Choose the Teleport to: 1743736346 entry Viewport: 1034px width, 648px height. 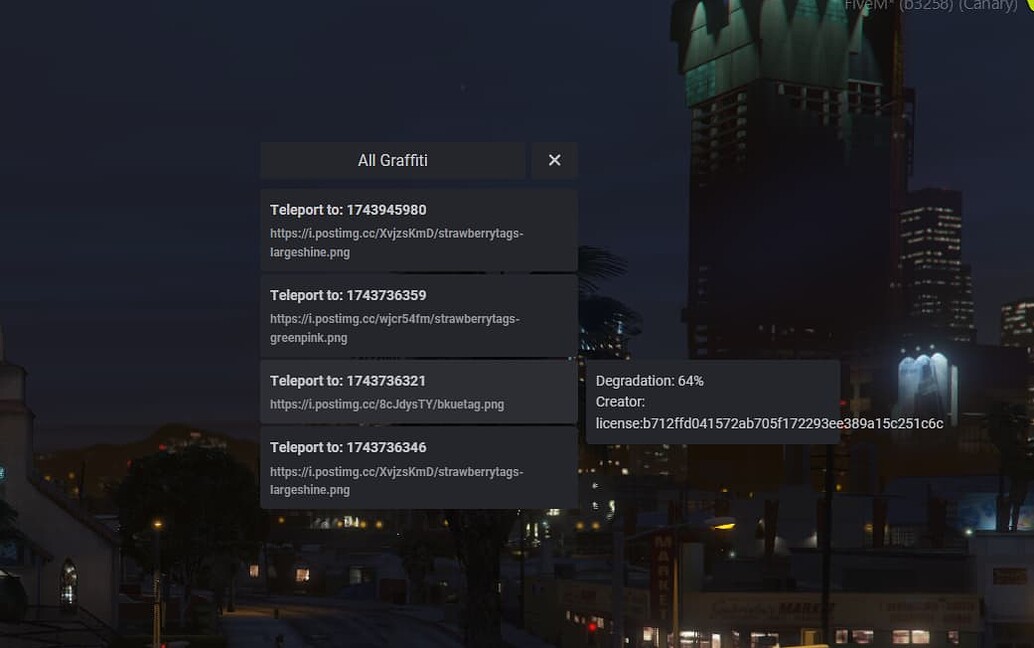[x=419, y=467]
